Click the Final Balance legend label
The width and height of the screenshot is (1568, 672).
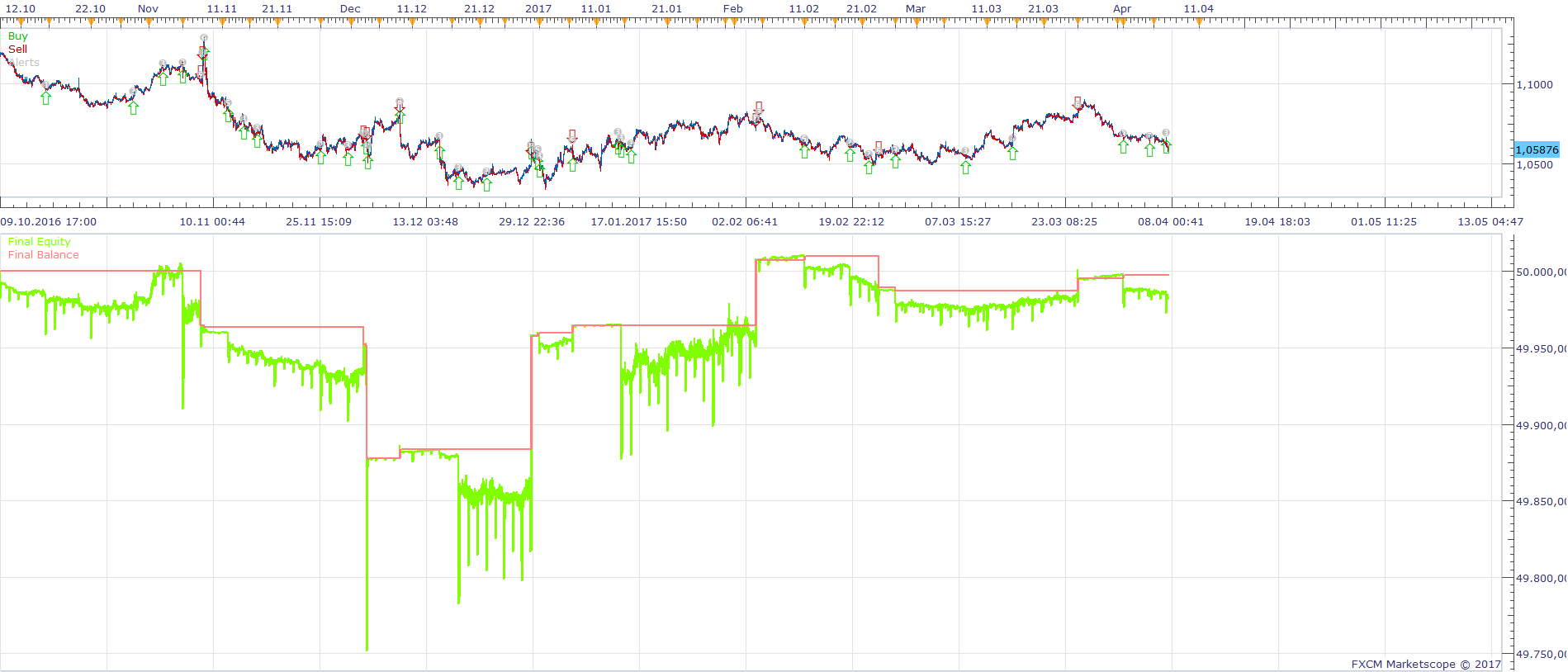click(43, 255)
